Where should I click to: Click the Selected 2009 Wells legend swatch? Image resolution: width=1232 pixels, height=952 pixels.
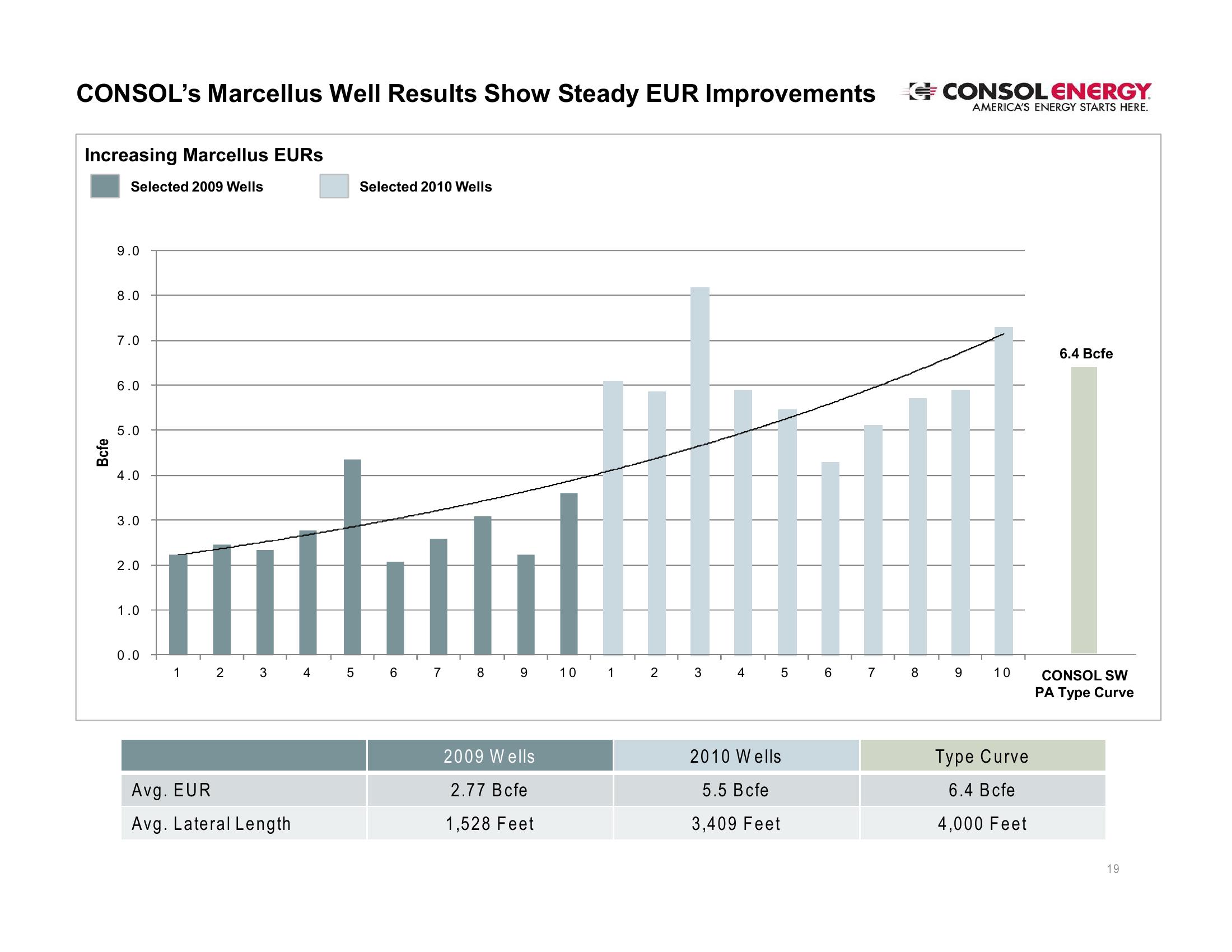(x=105, y=186)
